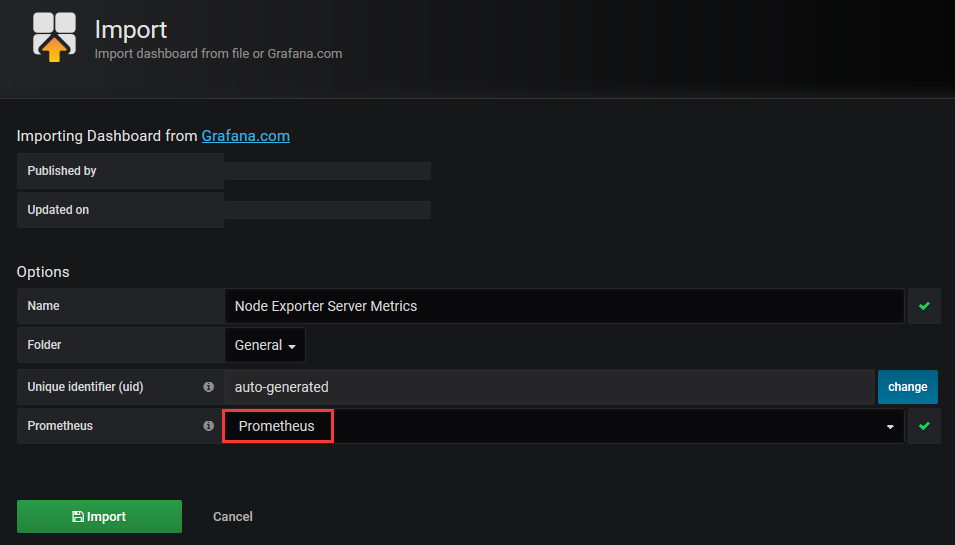
Task: Click the 'Unique identifier (uid)' label
Action: point(85,387)
